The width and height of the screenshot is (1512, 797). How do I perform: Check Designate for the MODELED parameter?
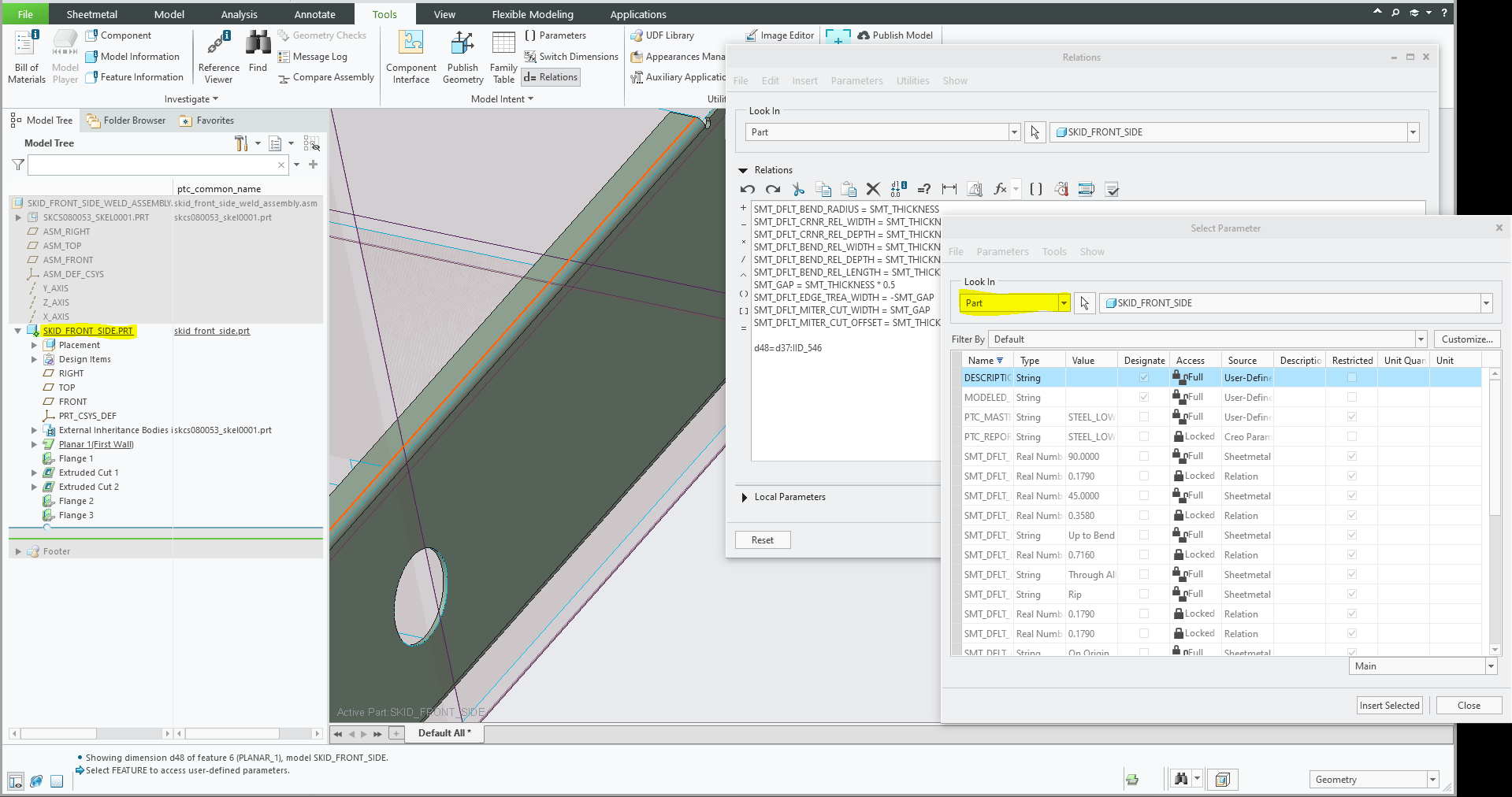(1144, 397)
